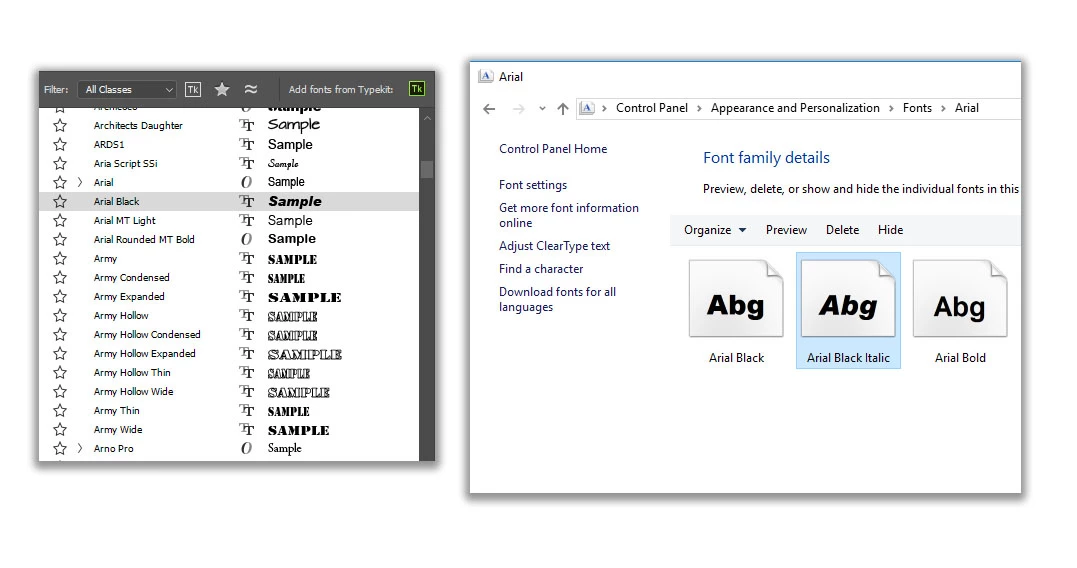Favorite the Army font star
The height and width of the screenshot is (568, 1077).
click(x=60, y=259)
